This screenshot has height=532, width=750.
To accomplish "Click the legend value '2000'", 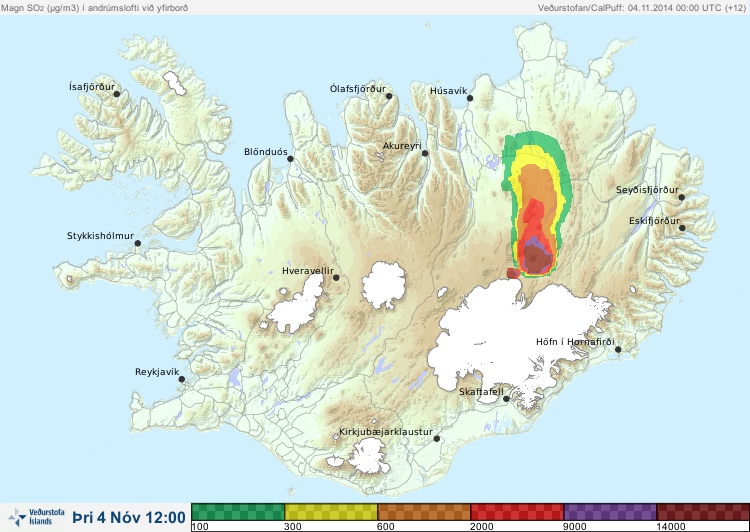I will 482,527.
